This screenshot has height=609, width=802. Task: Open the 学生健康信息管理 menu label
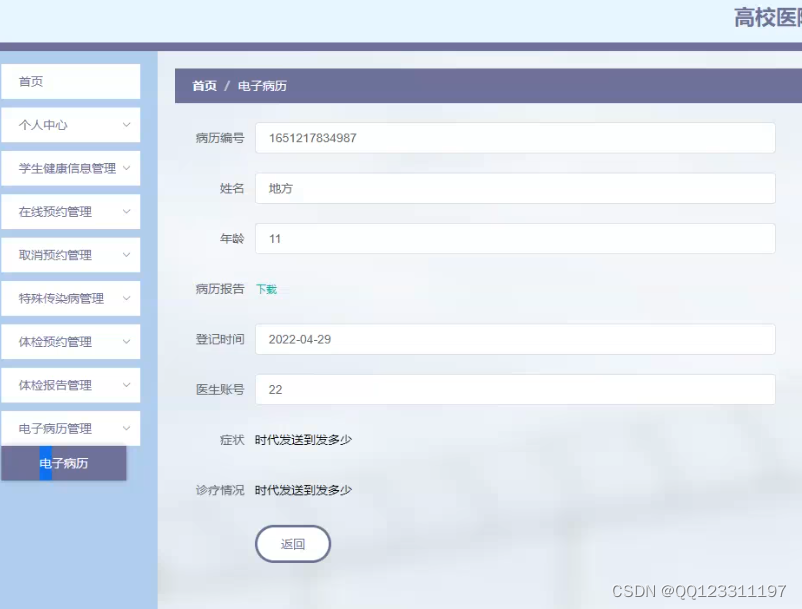[68, 168]
